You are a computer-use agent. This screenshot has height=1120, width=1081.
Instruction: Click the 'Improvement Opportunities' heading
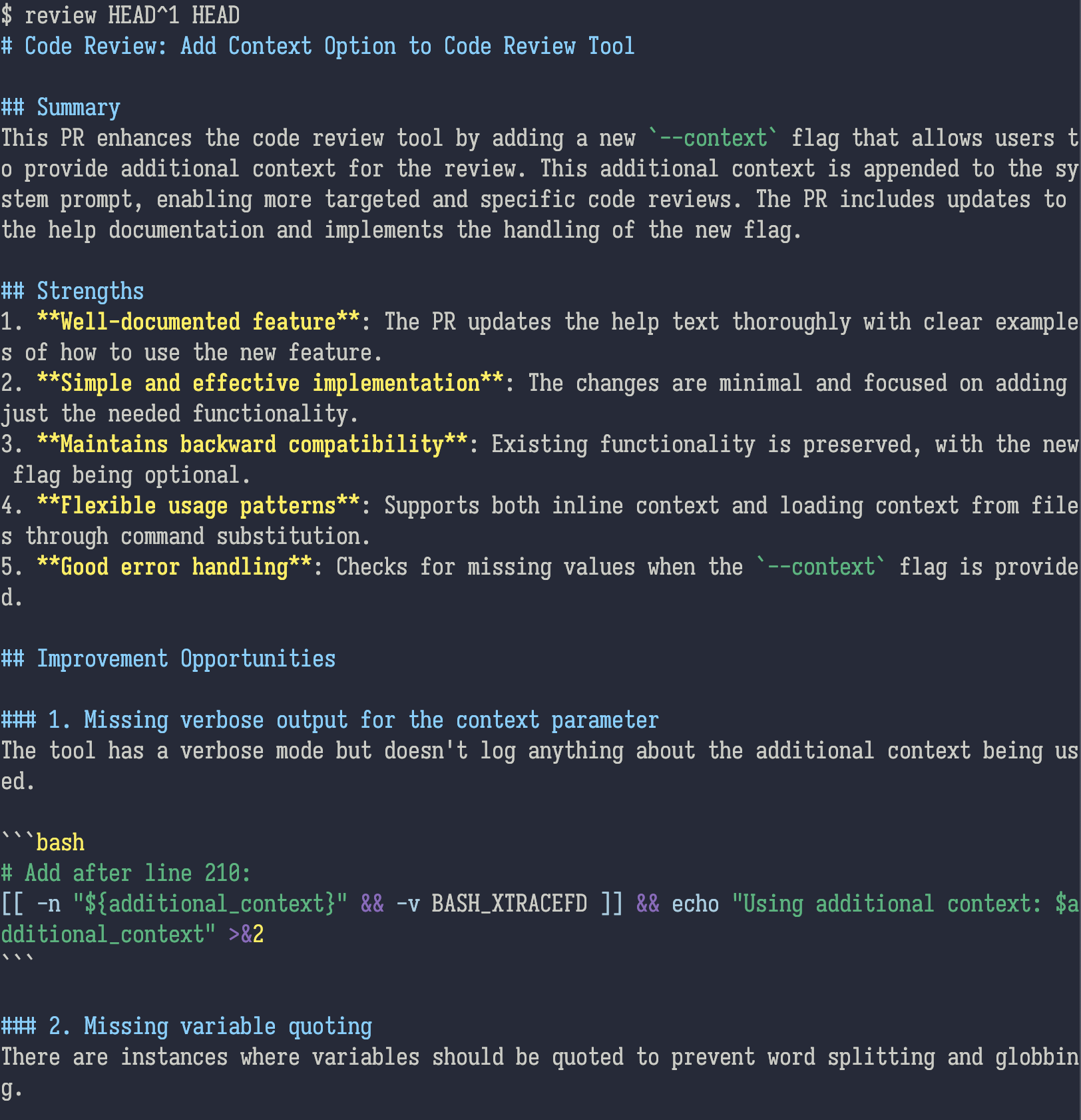pyautogui.click(x=186, y=659)
